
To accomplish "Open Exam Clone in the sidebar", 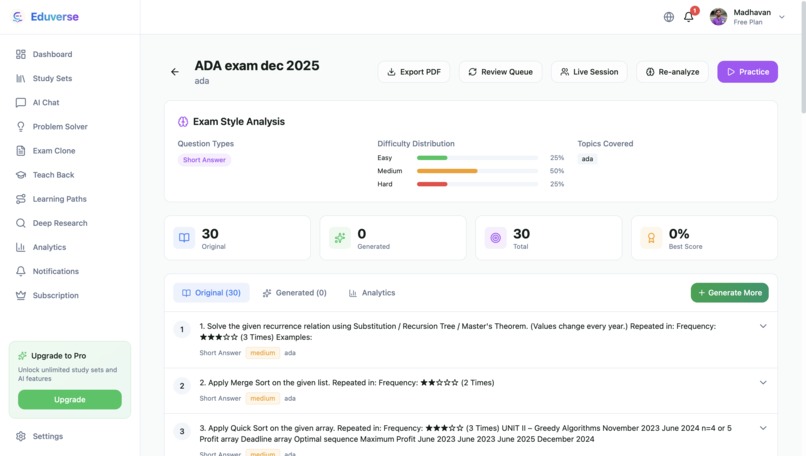I will [70, 151].
